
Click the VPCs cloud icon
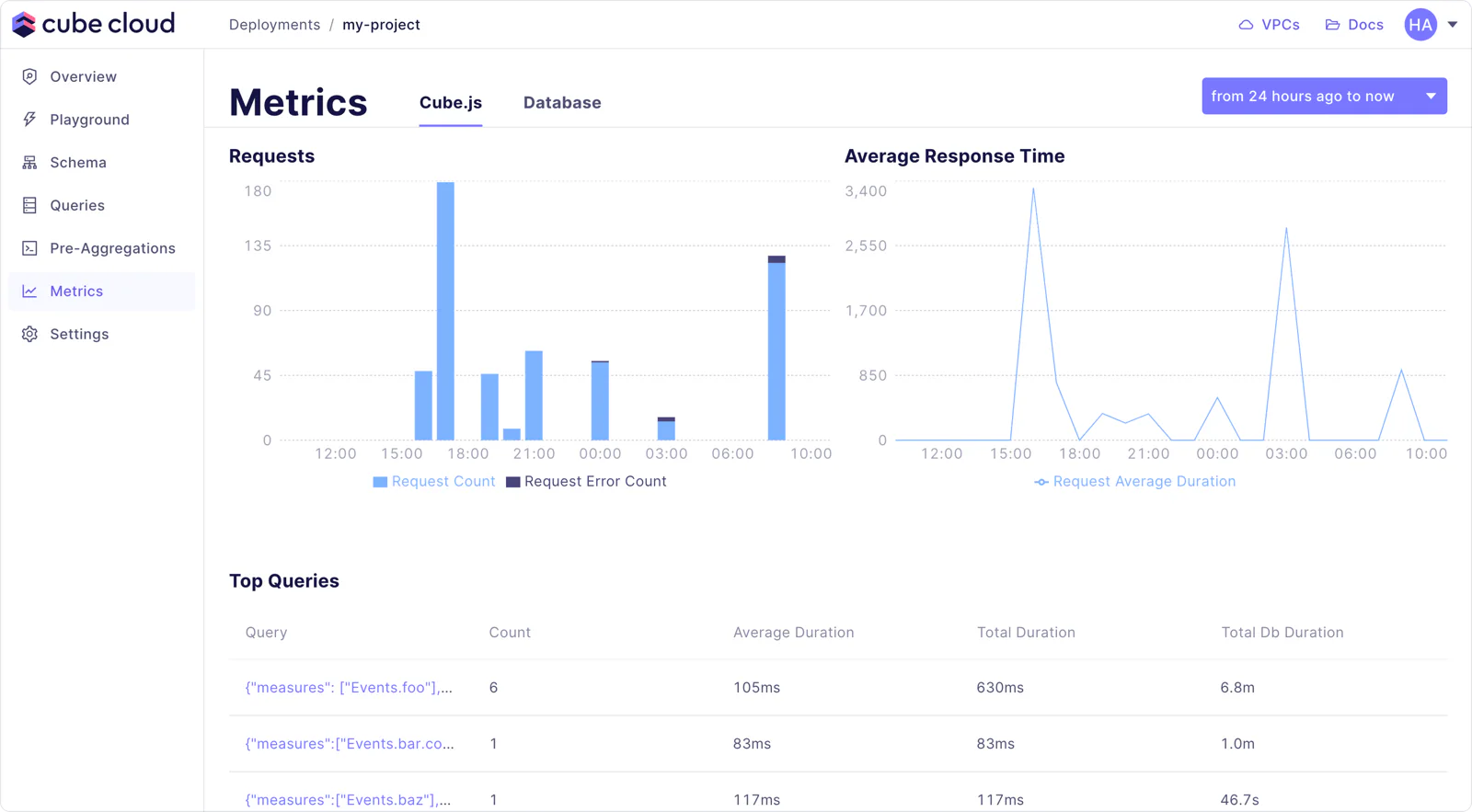(1246, 25)
